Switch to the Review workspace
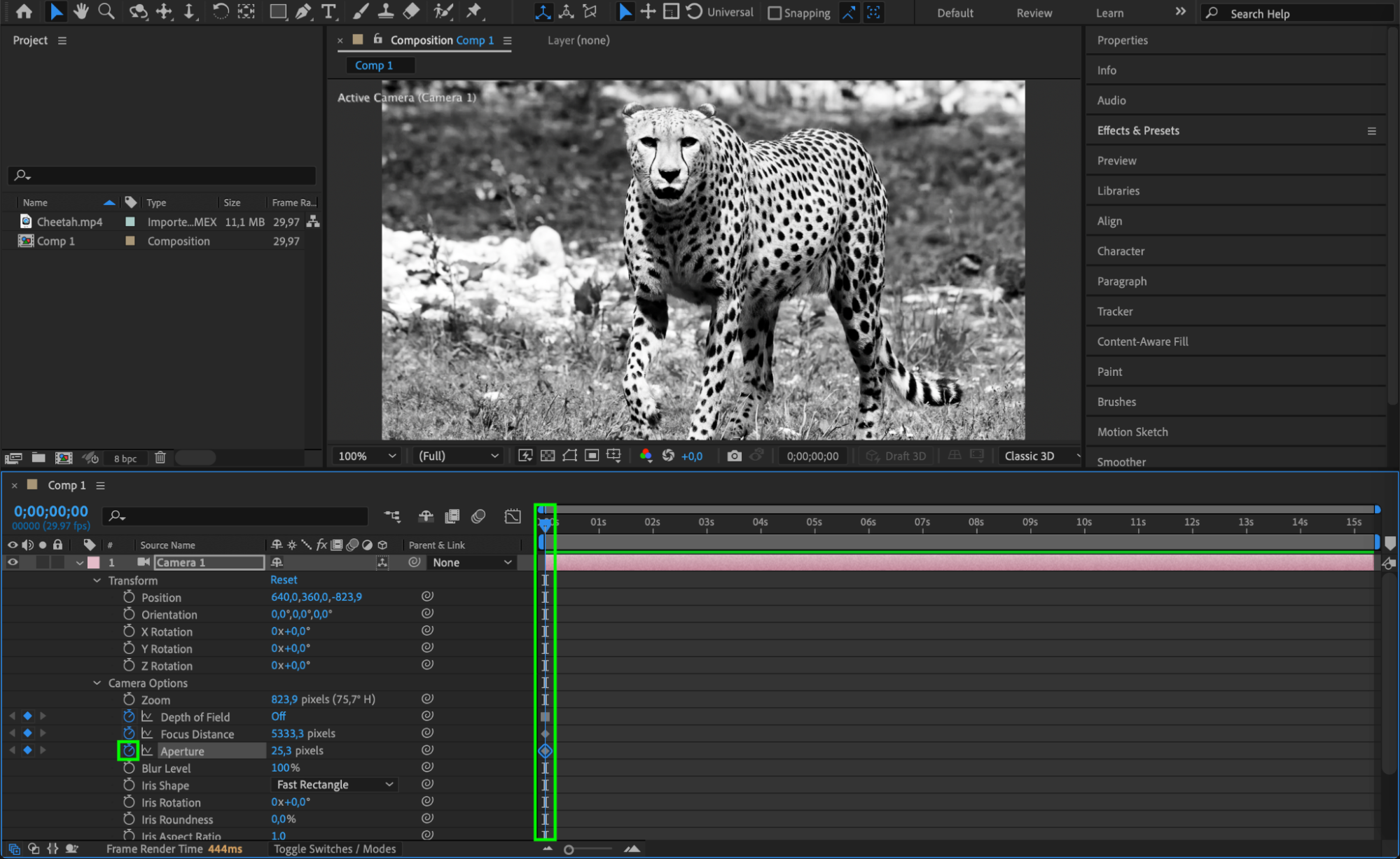This screenshot has width=1400, height=859. pyautogui.click(x=1034, y=13)
